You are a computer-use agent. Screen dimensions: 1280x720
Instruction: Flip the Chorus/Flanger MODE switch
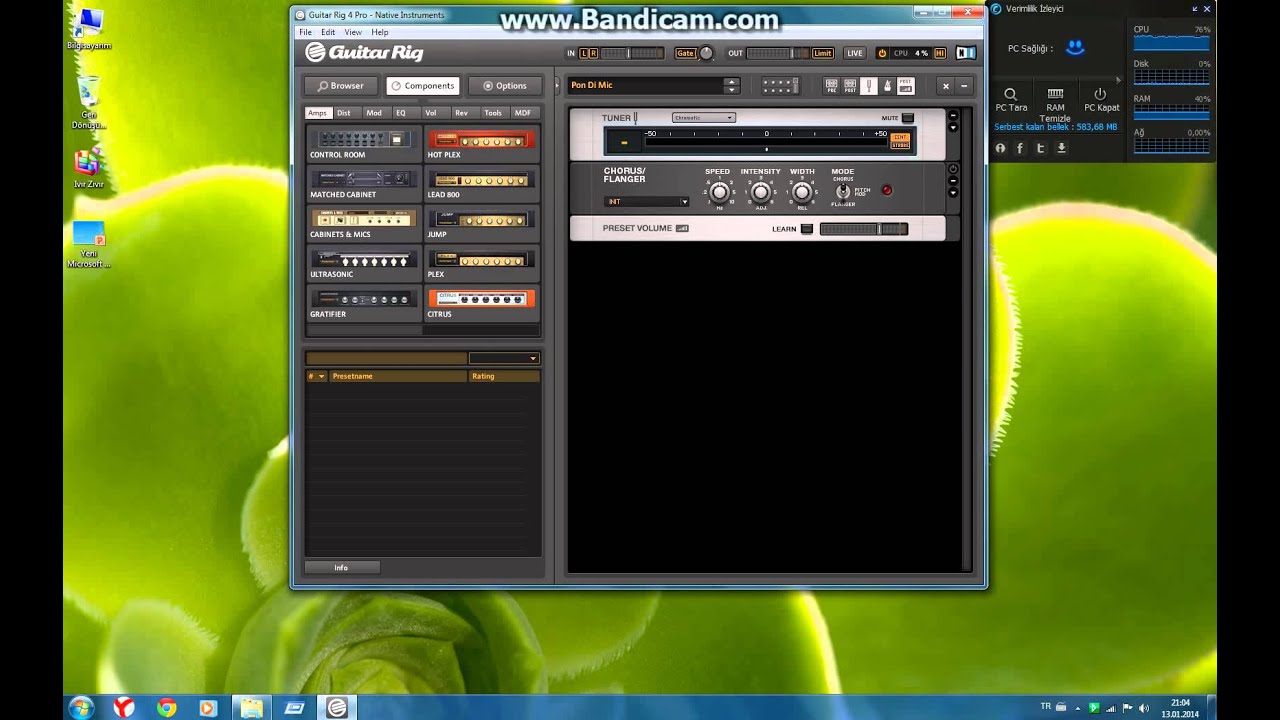coord(843,191)
